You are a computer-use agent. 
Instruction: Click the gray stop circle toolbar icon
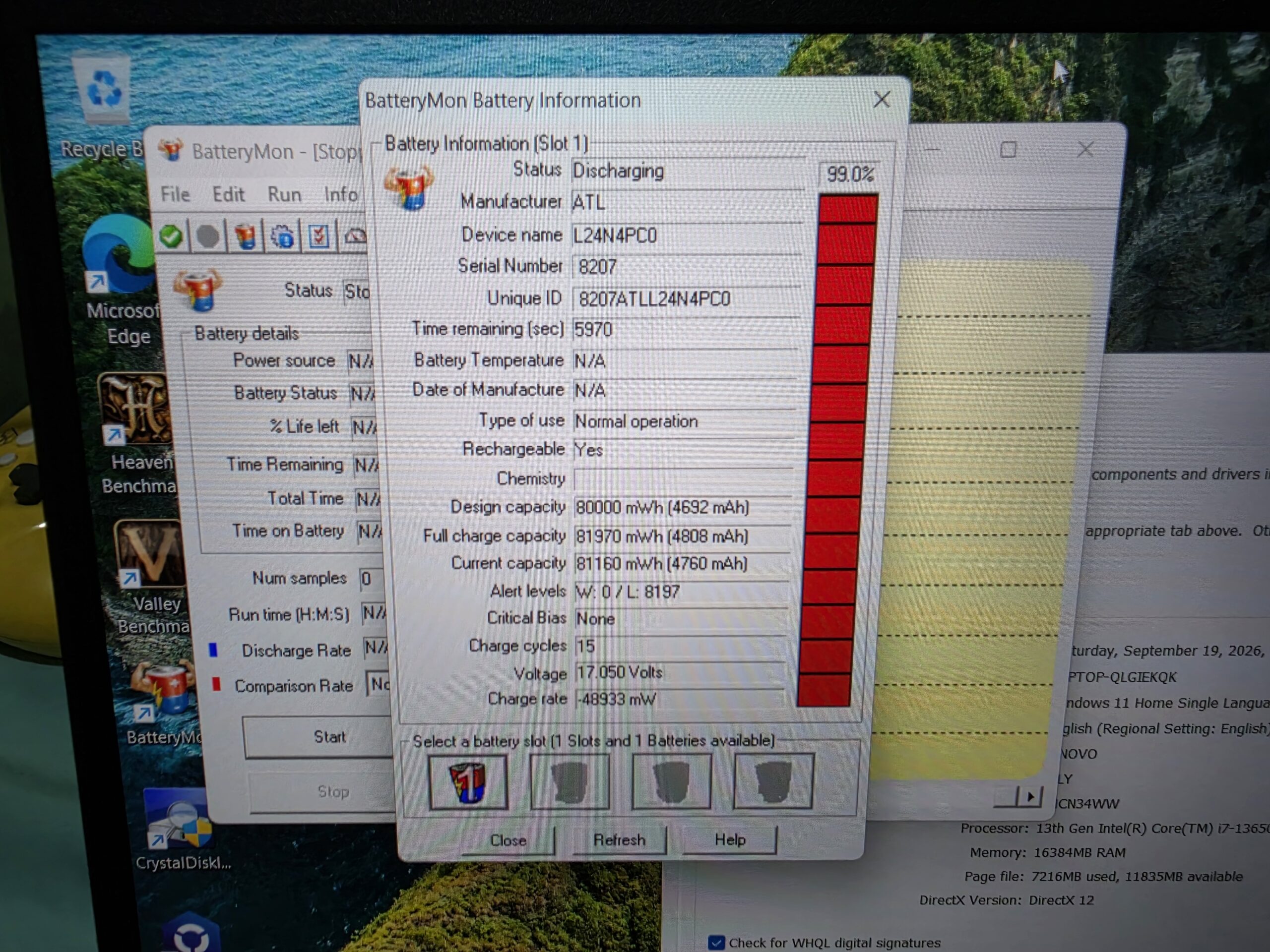[x=208, y=236]
